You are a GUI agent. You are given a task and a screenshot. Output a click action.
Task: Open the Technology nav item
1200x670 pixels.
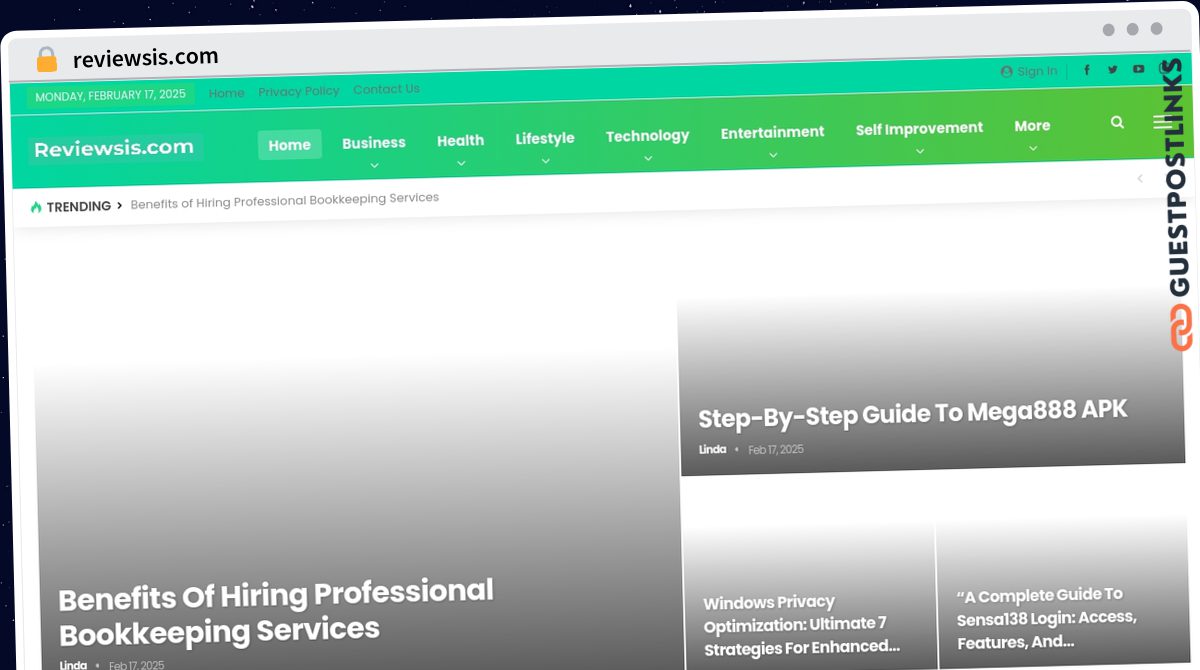(x=648, y=136)
